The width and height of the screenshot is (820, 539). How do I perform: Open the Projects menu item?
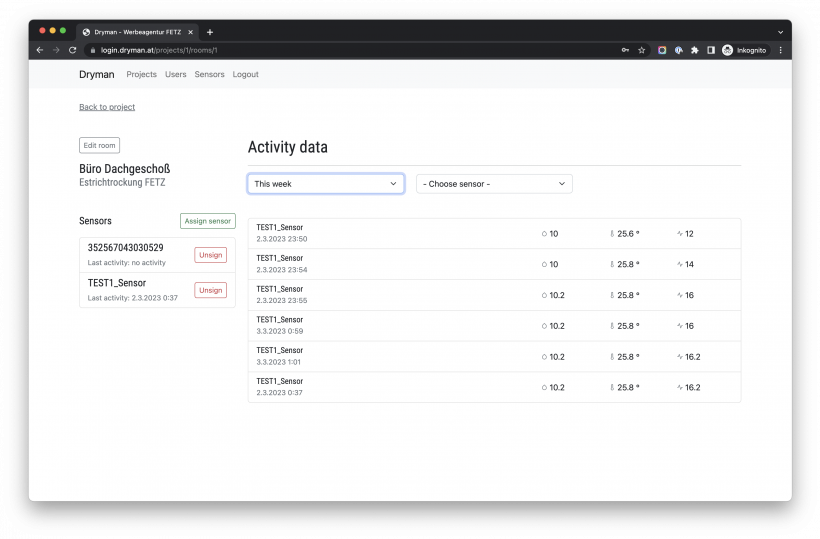tap(141, 75)
